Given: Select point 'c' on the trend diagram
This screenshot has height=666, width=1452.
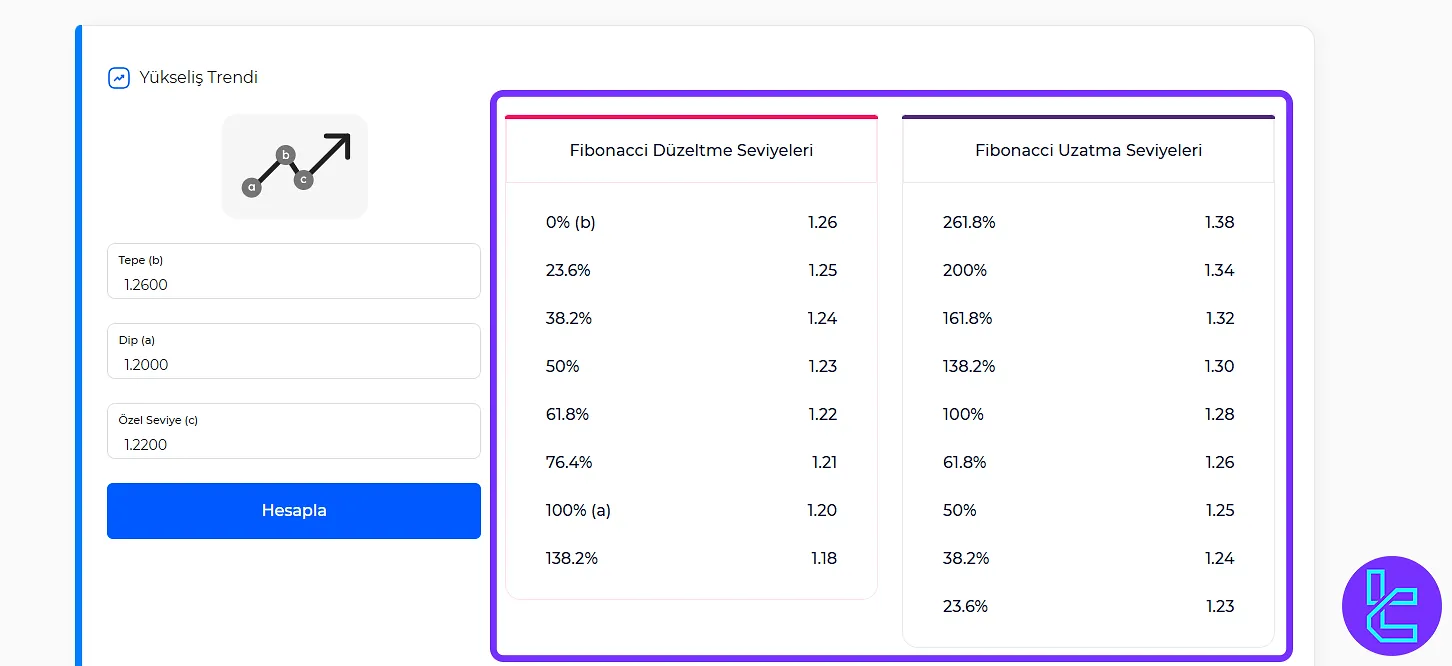Looking at the screenshot, I should pyautogui.click(x=305, y=178).
